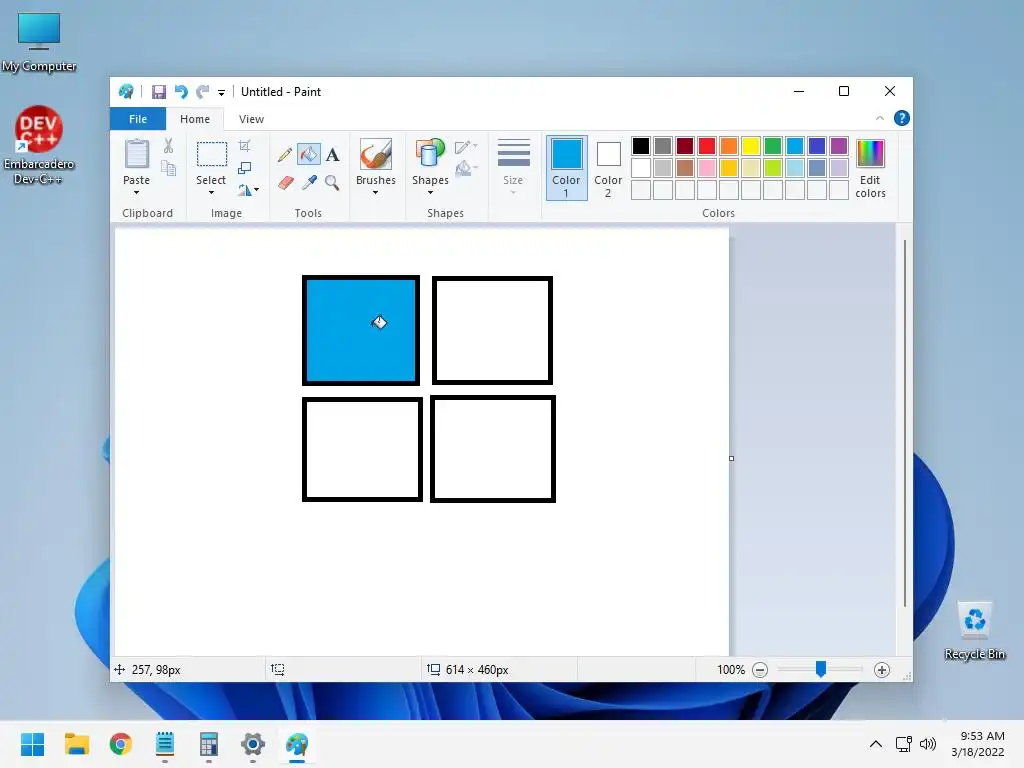Open the Windows Start button
Screen dimensions: 1024x768
pyautogui.click(x=32, y=744)
